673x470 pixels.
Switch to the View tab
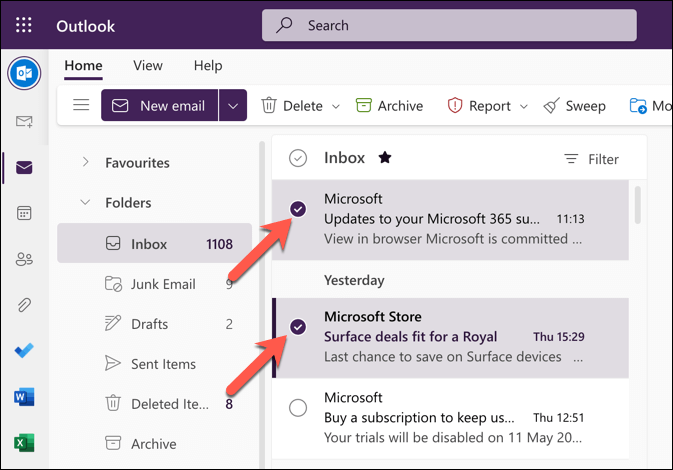(x=148, y=65)
